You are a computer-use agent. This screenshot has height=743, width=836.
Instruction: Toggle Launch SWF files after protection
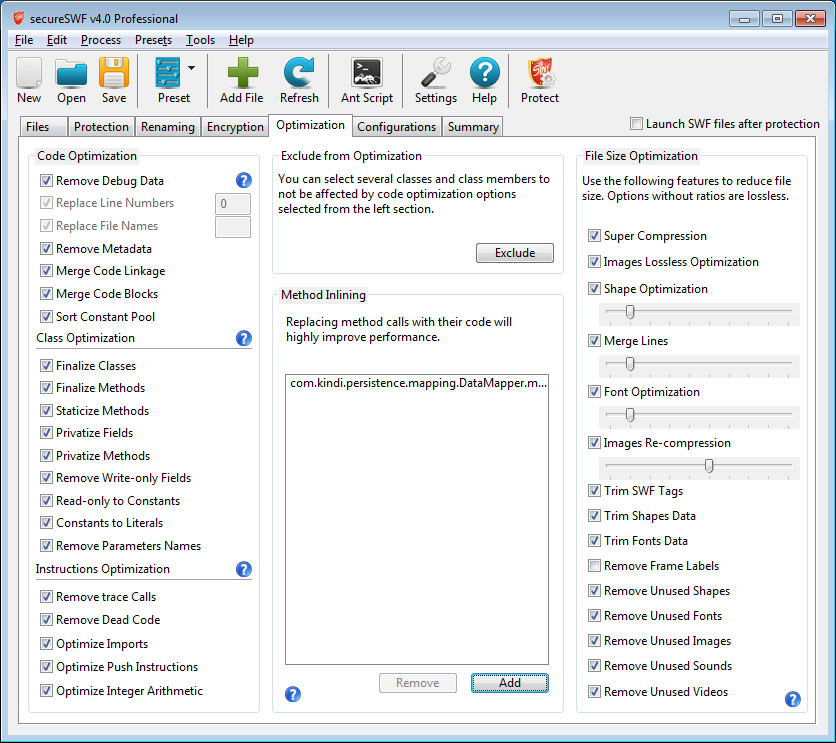[x=637, y=124]
